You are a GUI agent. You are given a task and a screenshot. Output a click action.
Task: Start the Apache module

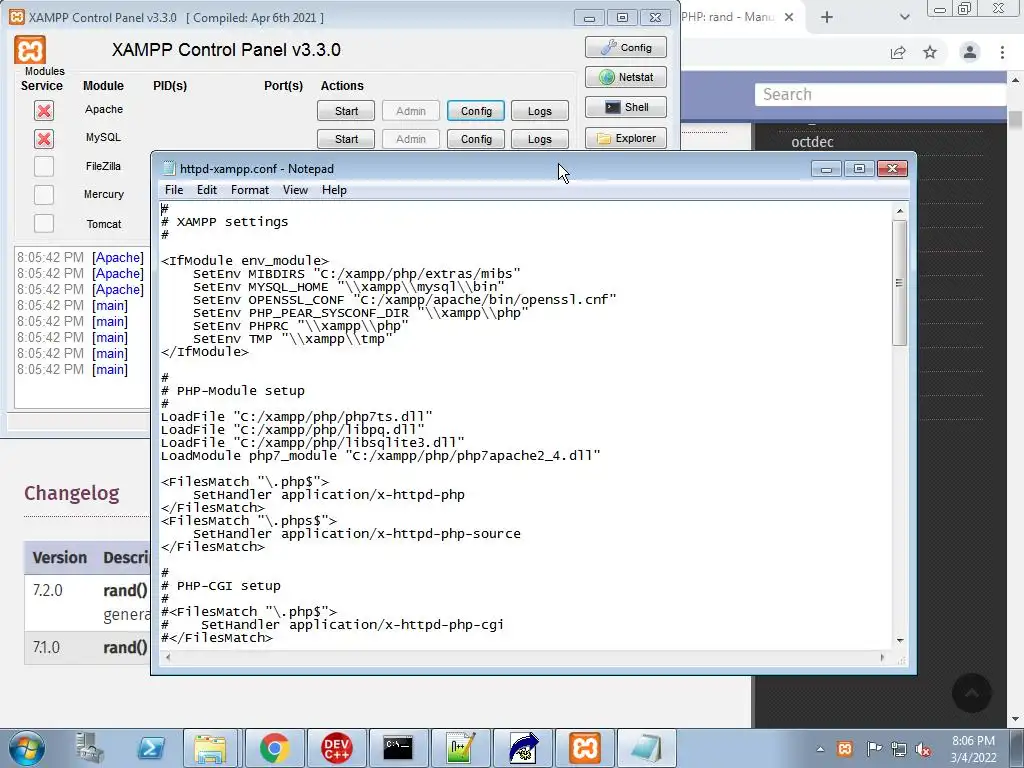pyautogui.click(x=346, y=111)
